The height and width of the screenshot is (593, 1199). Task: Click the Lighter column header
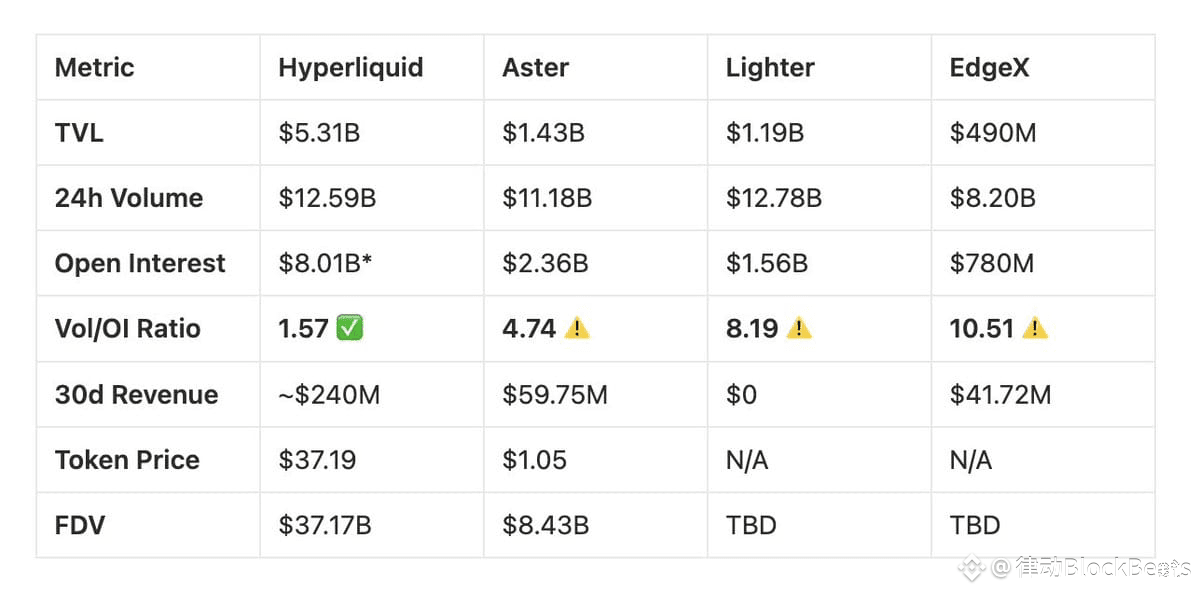click(x=770, y=67)
